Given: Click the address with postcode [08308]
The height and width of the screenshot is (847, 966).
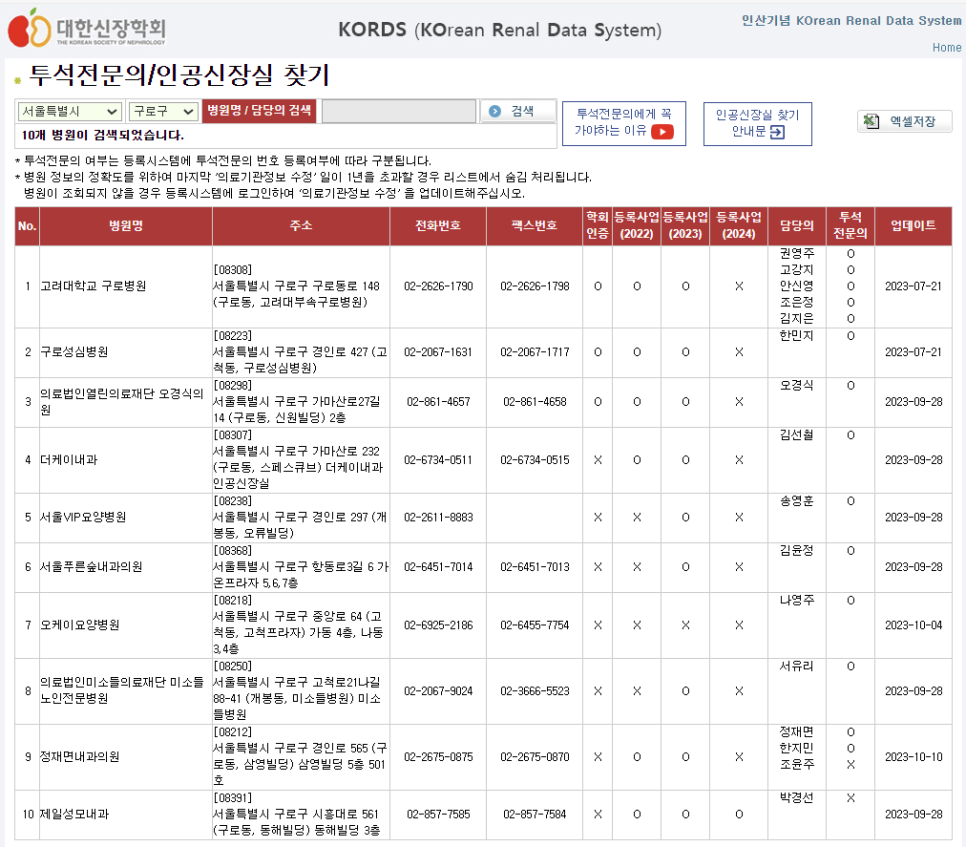Looking at the screenshot, I should coord(297,286).
